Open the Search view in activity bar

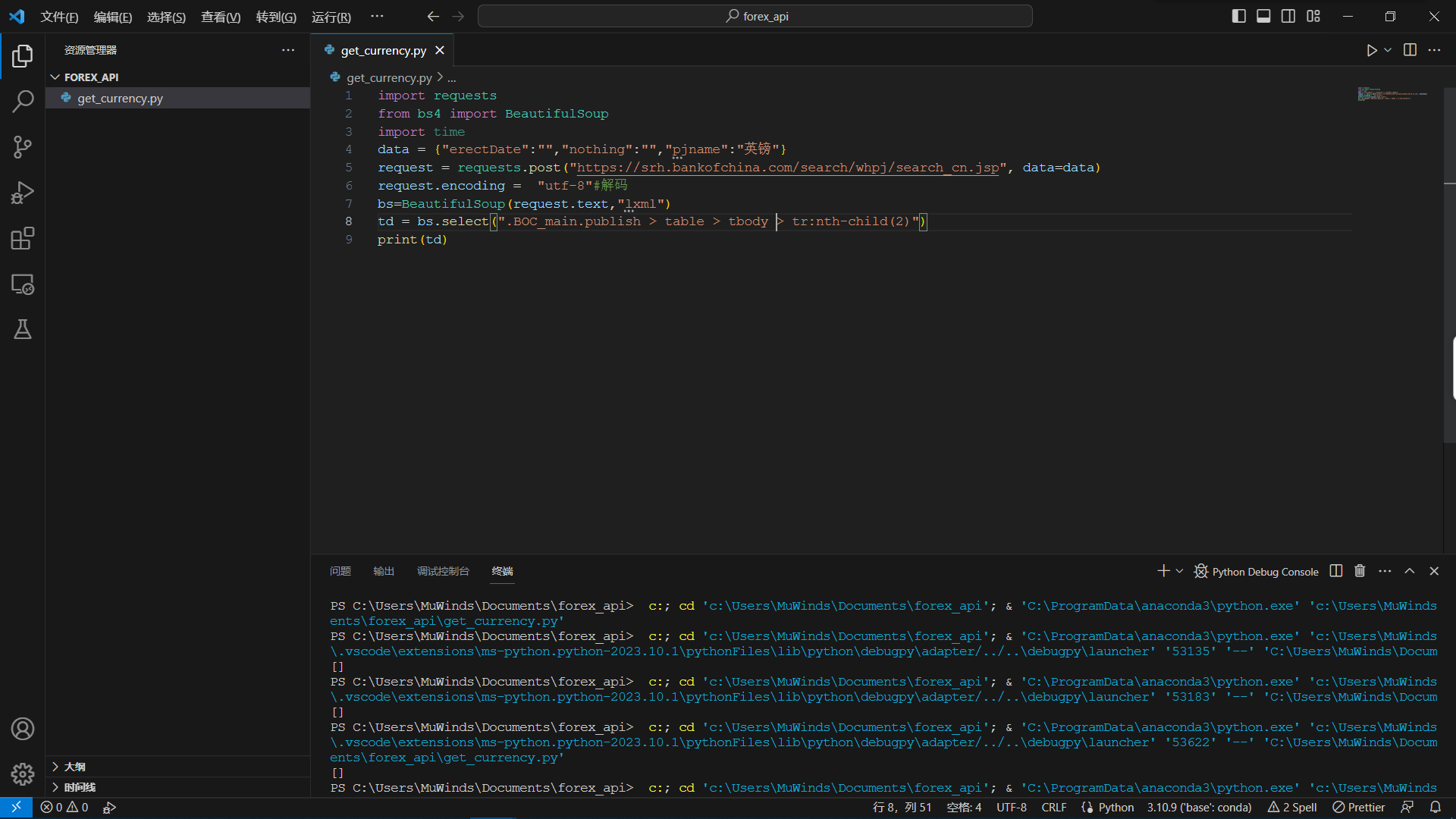pos(23,102)
